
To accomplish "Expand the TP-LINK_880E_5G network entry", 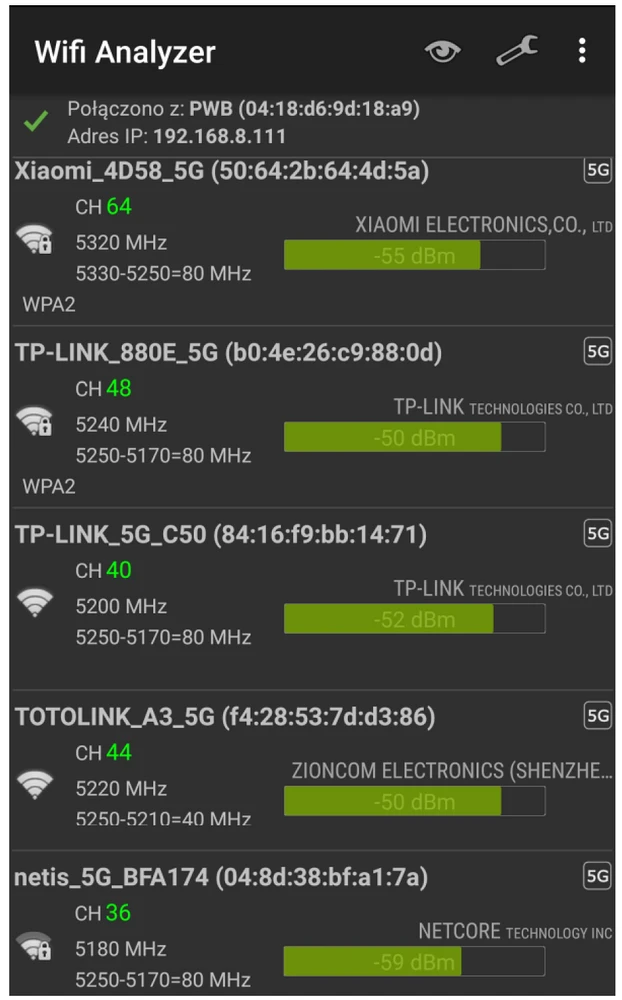I will click(x=228, y=353).
